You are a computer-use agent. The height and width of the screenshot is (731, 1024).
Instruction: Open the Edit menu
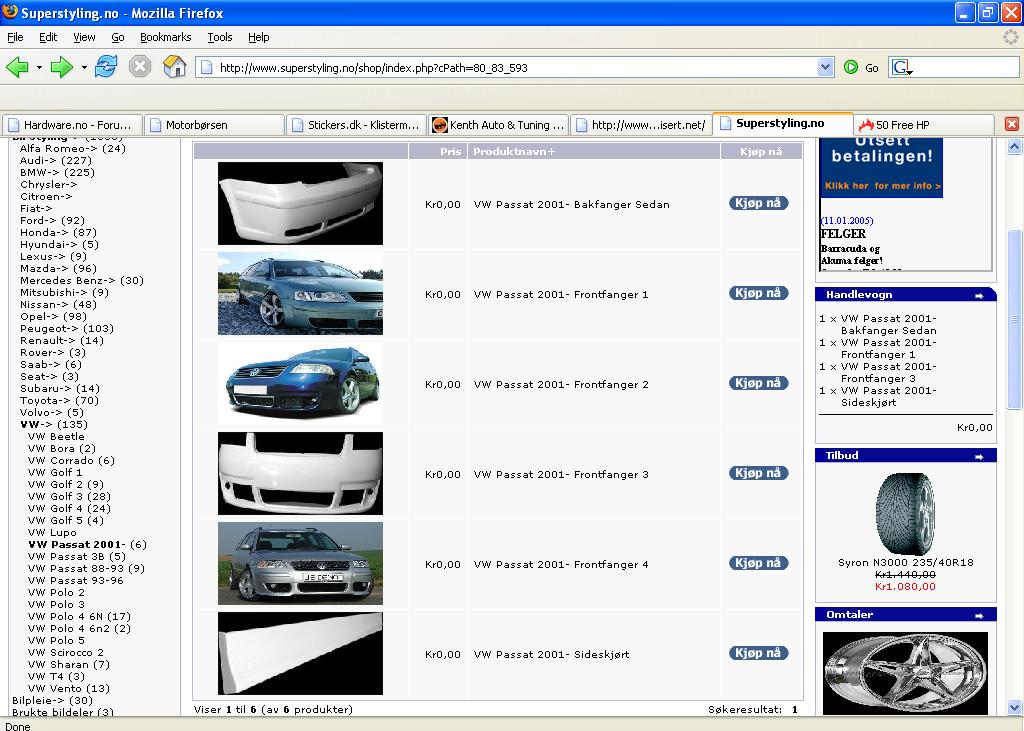coord(48,37)
